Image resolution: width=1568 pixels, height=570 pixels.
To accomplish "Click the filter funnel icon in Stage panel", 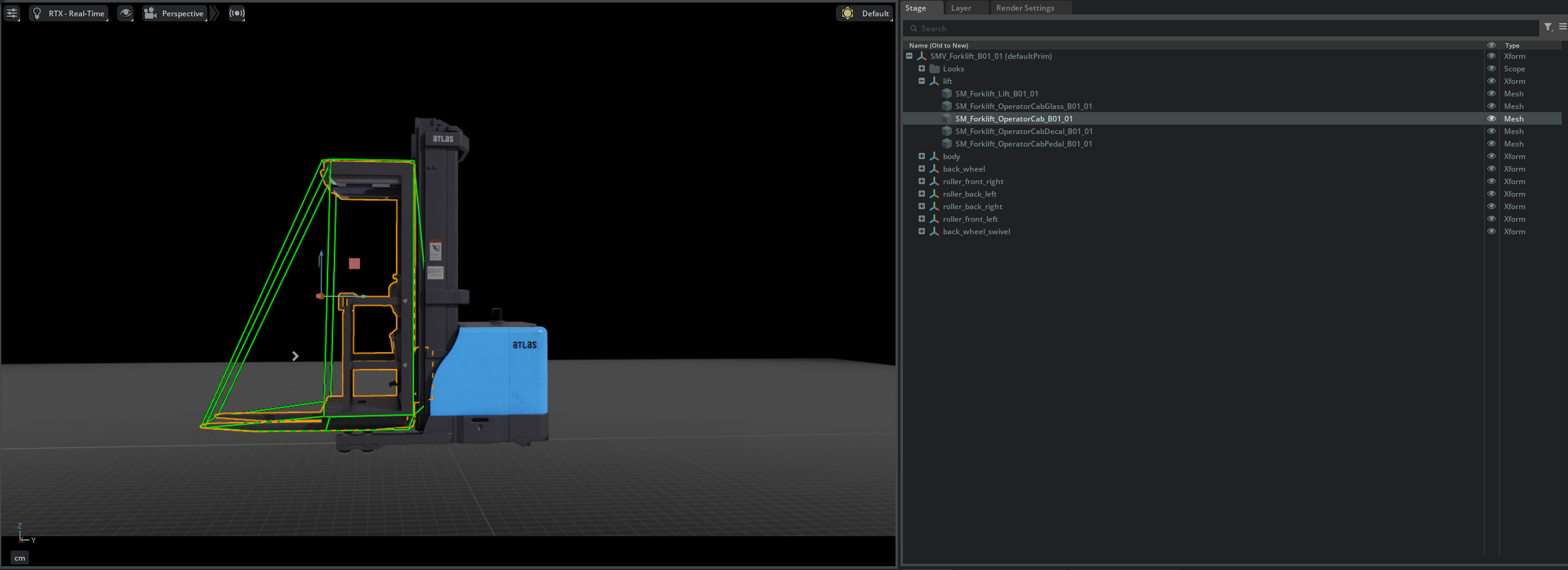I will (x=1548, y=27).
